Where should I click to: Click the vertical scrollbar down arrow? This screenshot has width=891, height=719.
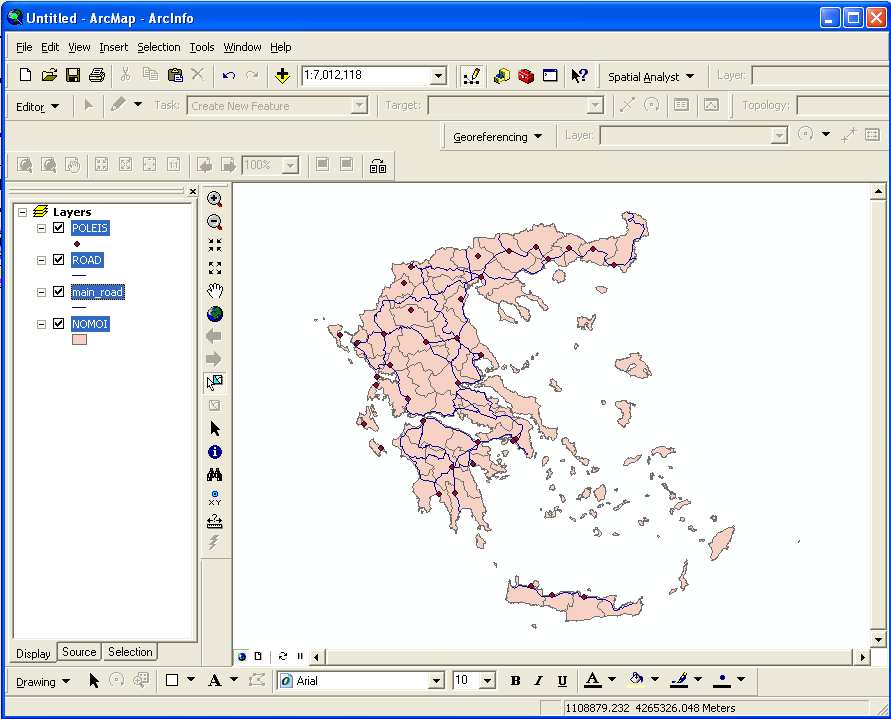pyautogui.click(x=878, y=639)
